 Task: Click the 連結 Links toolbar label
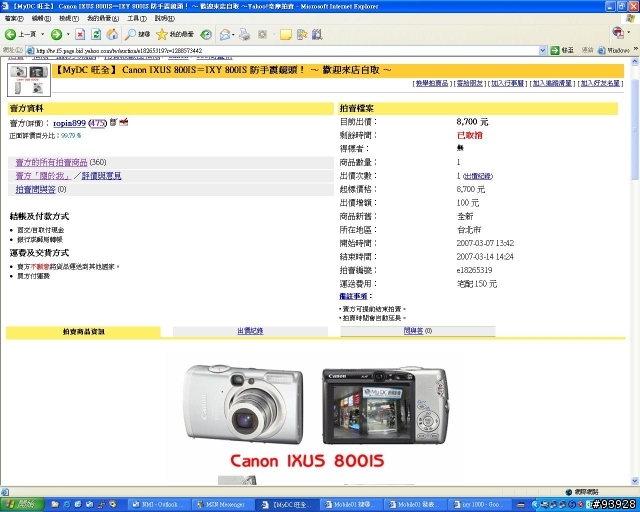(x=587, y=50)
